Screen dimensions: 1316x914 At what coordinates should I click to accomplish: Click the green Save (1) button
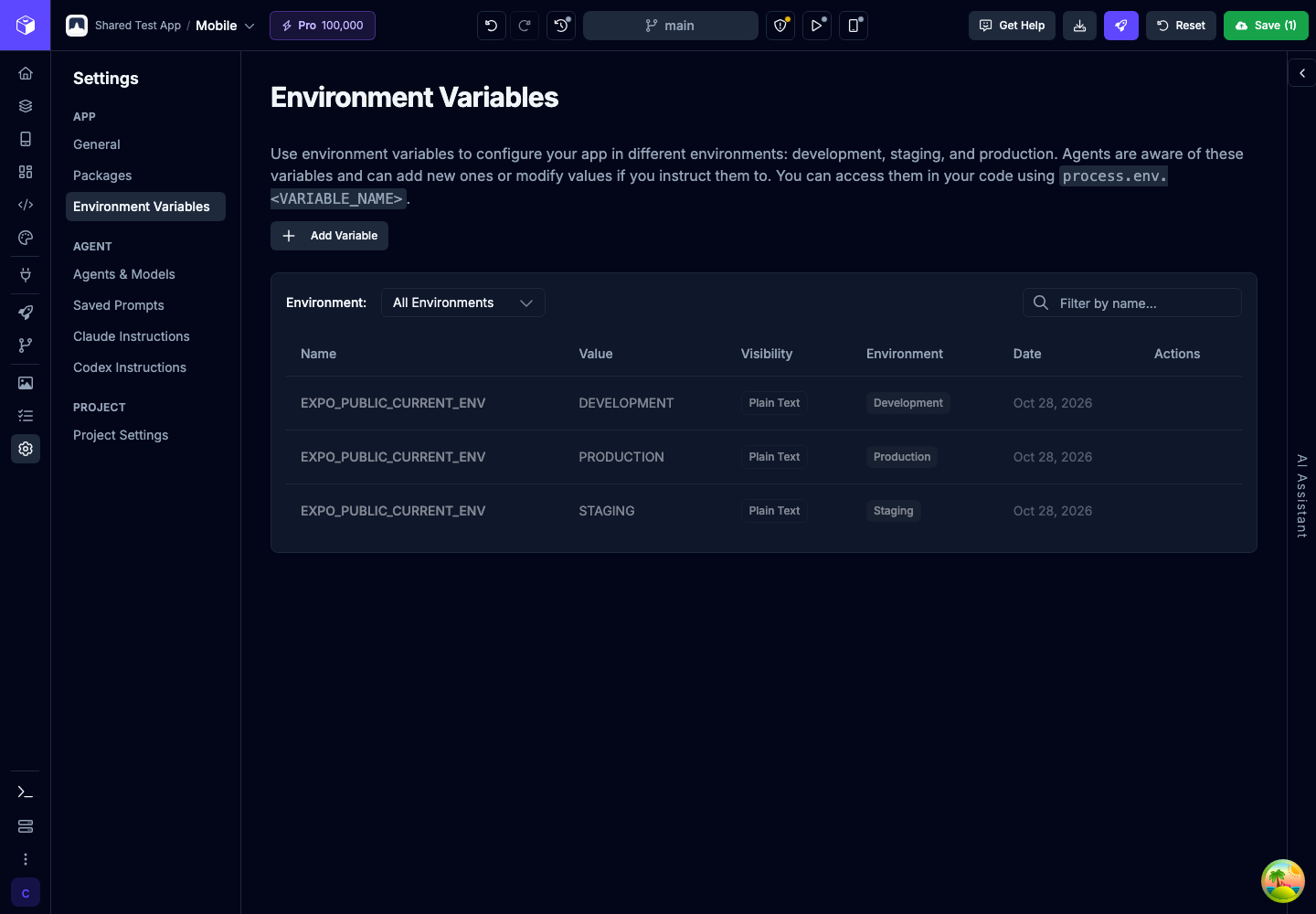pyautogui.click(x=1266, y=26)
